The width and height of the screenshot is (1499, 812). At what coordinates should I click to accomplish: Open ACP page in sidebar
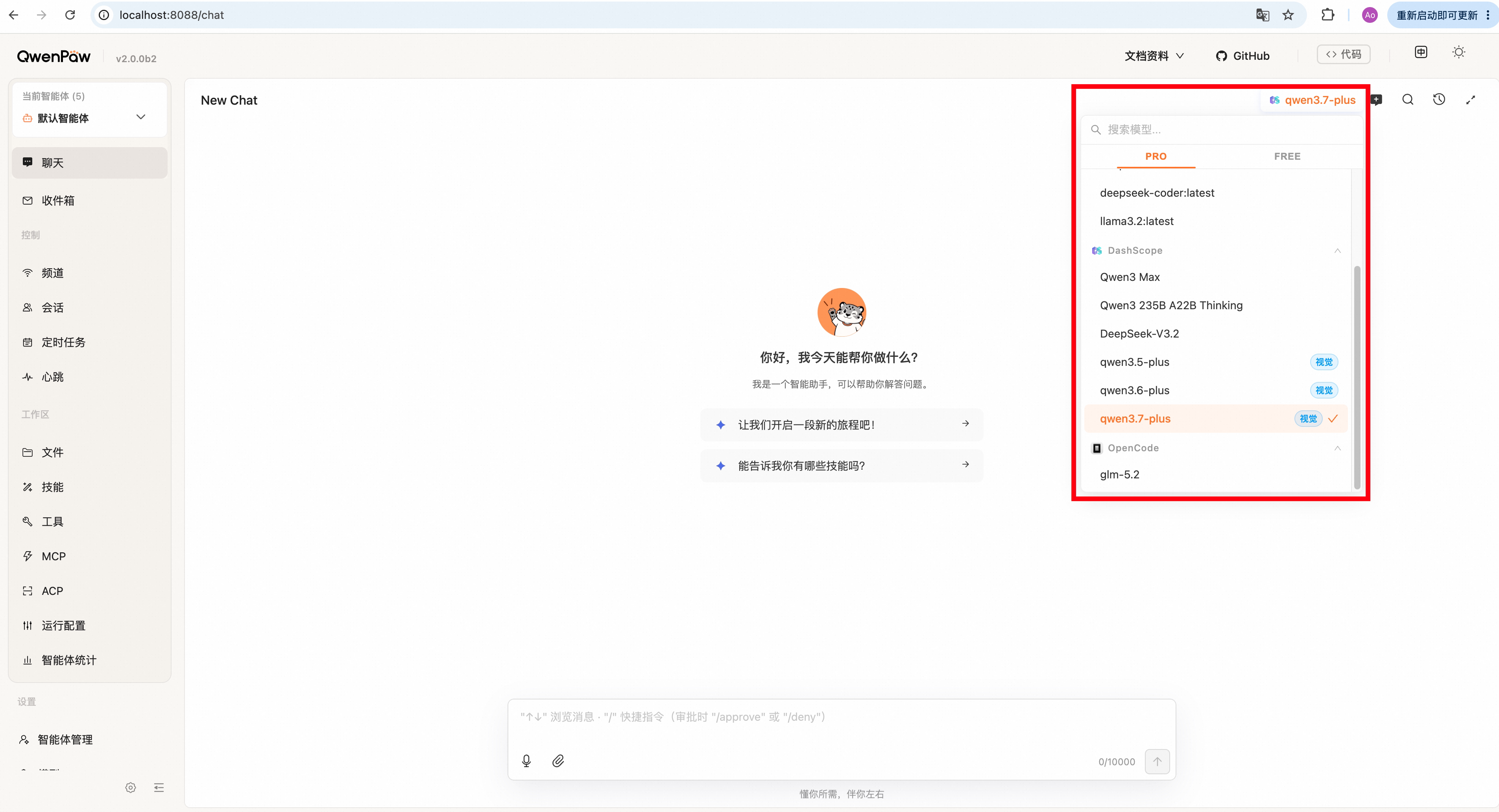click(x=90, y=591)
